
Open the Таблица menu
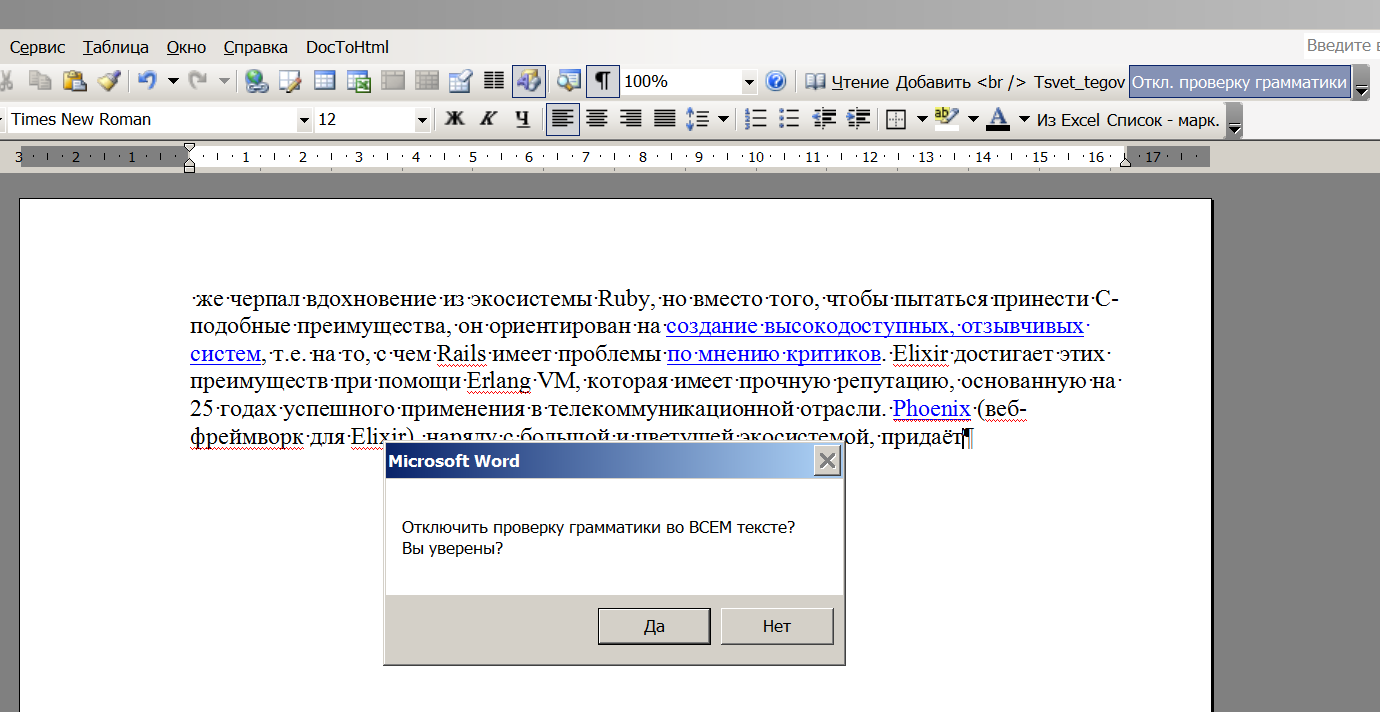tap(116, 47)
